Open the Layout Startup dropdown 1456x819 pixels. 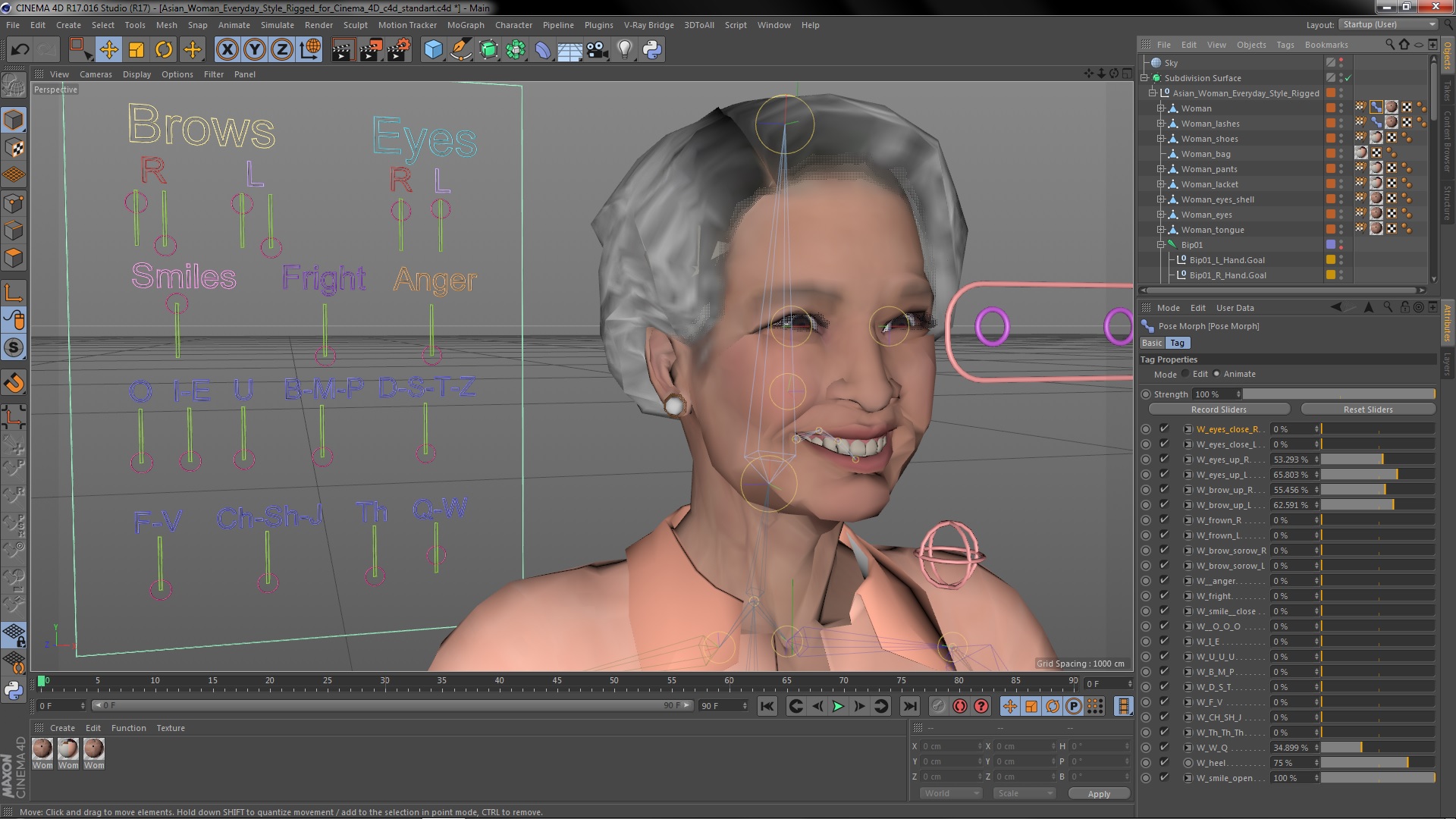pos(1388,24)
